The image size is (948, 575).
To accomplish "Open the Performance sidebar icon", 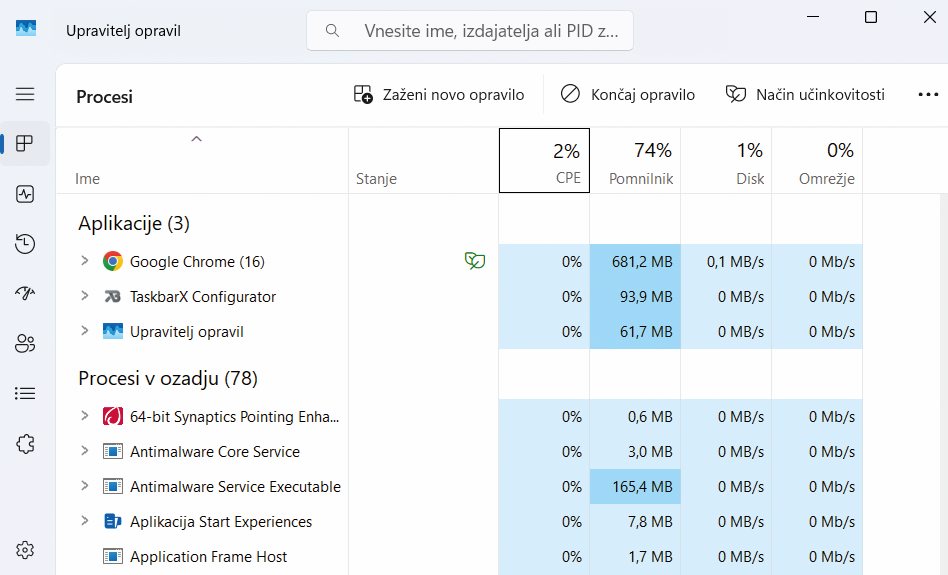I will 25,194.
